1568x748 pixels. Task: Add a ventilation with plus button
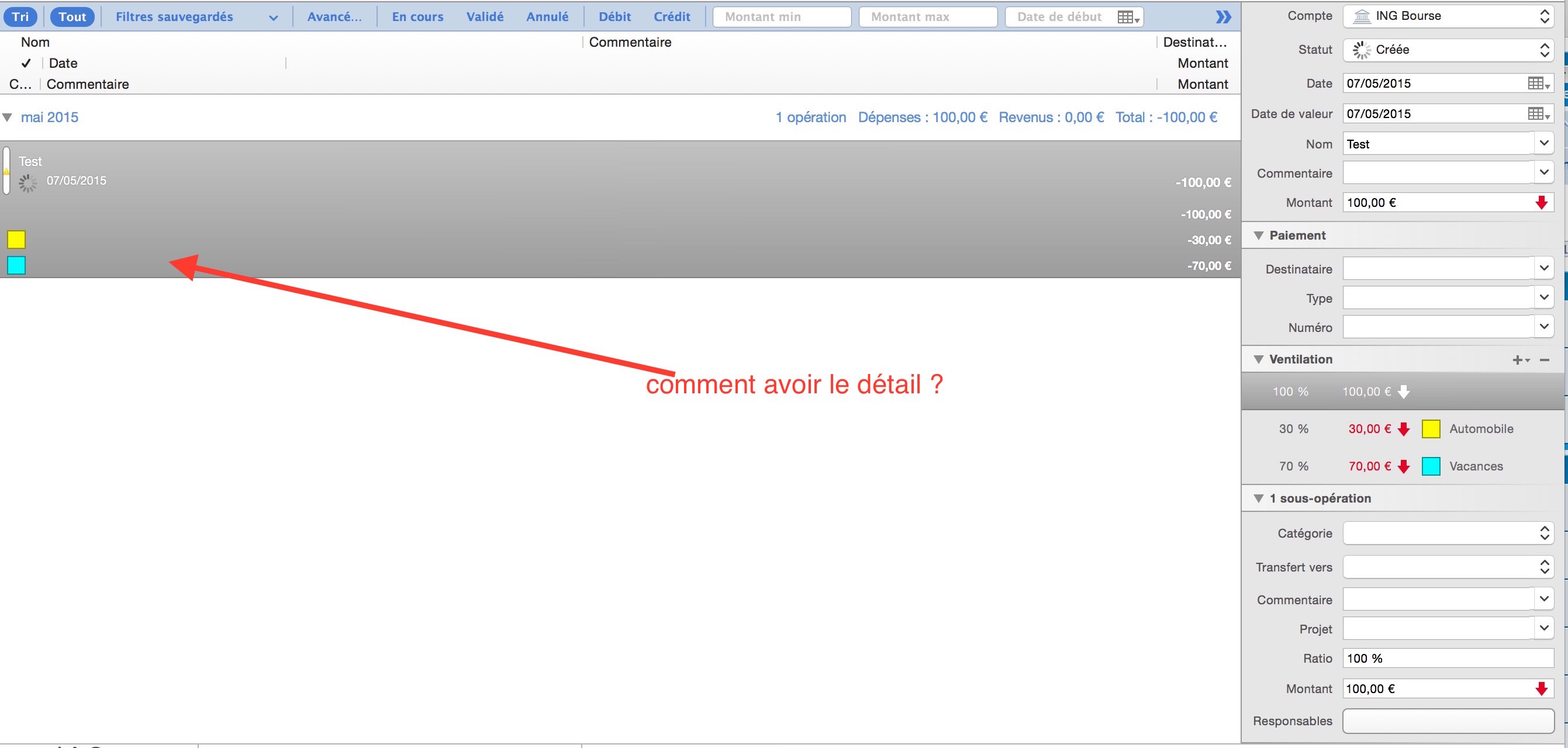pos(1520,361)
